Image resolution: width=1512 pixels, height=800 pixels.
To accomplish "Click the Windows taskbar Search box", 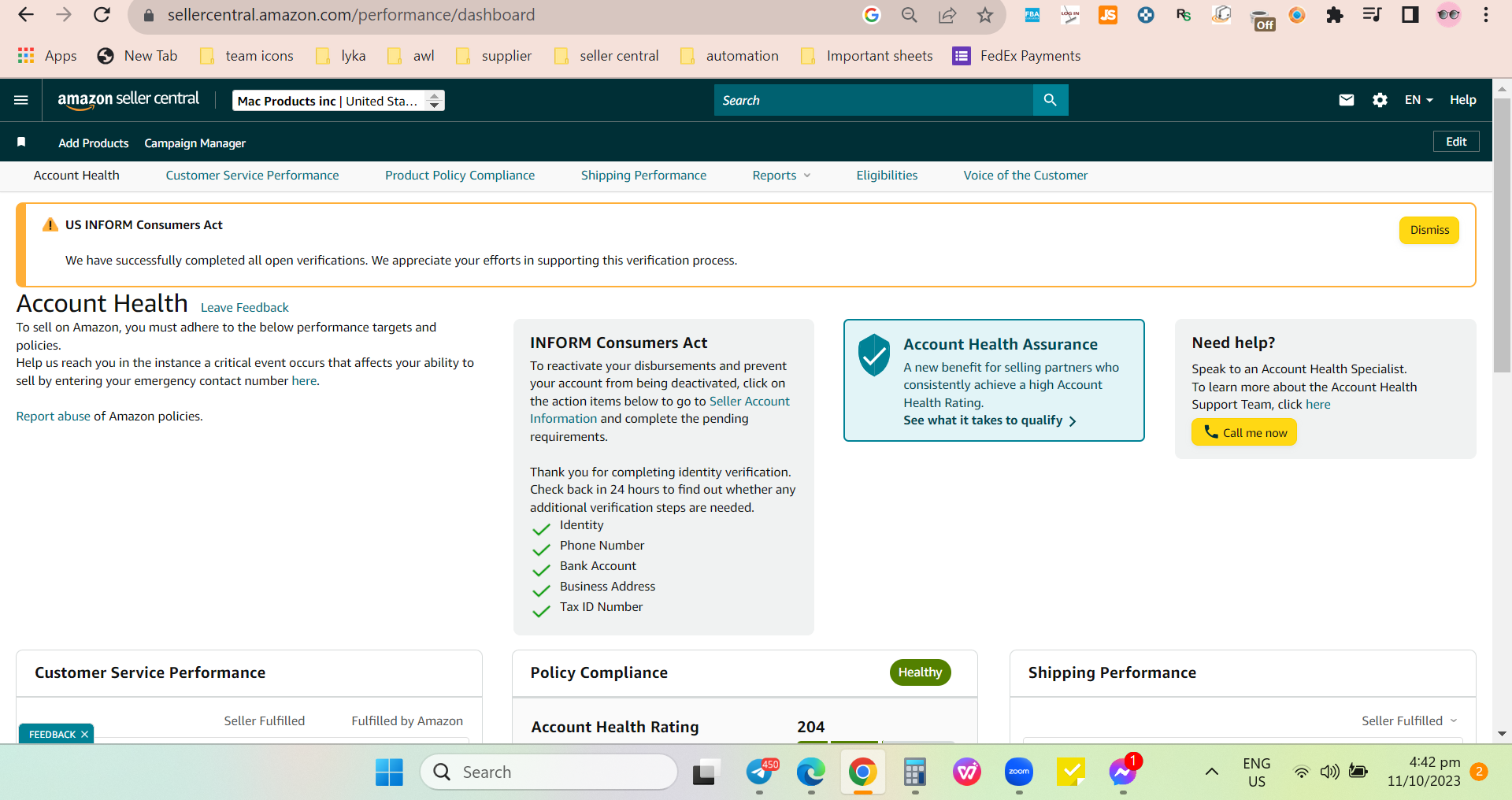I will [x=549, y=772].
